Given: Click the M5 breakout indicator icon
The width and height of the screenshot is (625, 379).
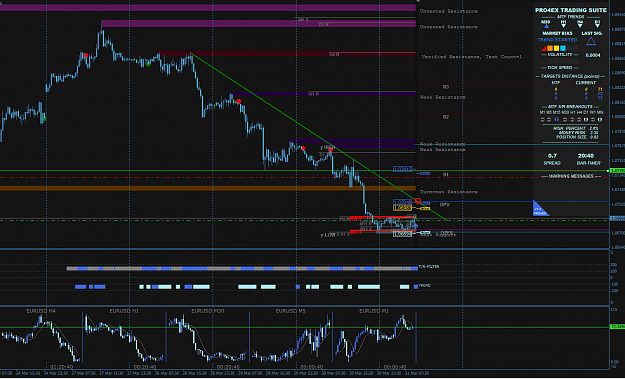Looking at the screenshot, I should tap(549, 120).
